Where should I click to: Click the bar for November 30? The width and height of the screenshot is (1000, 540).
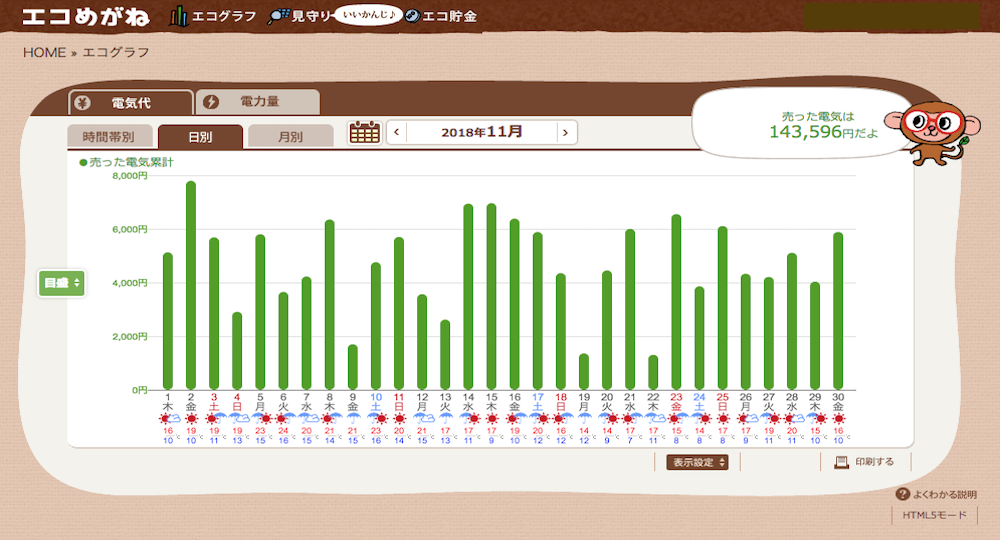coord(838,311)
